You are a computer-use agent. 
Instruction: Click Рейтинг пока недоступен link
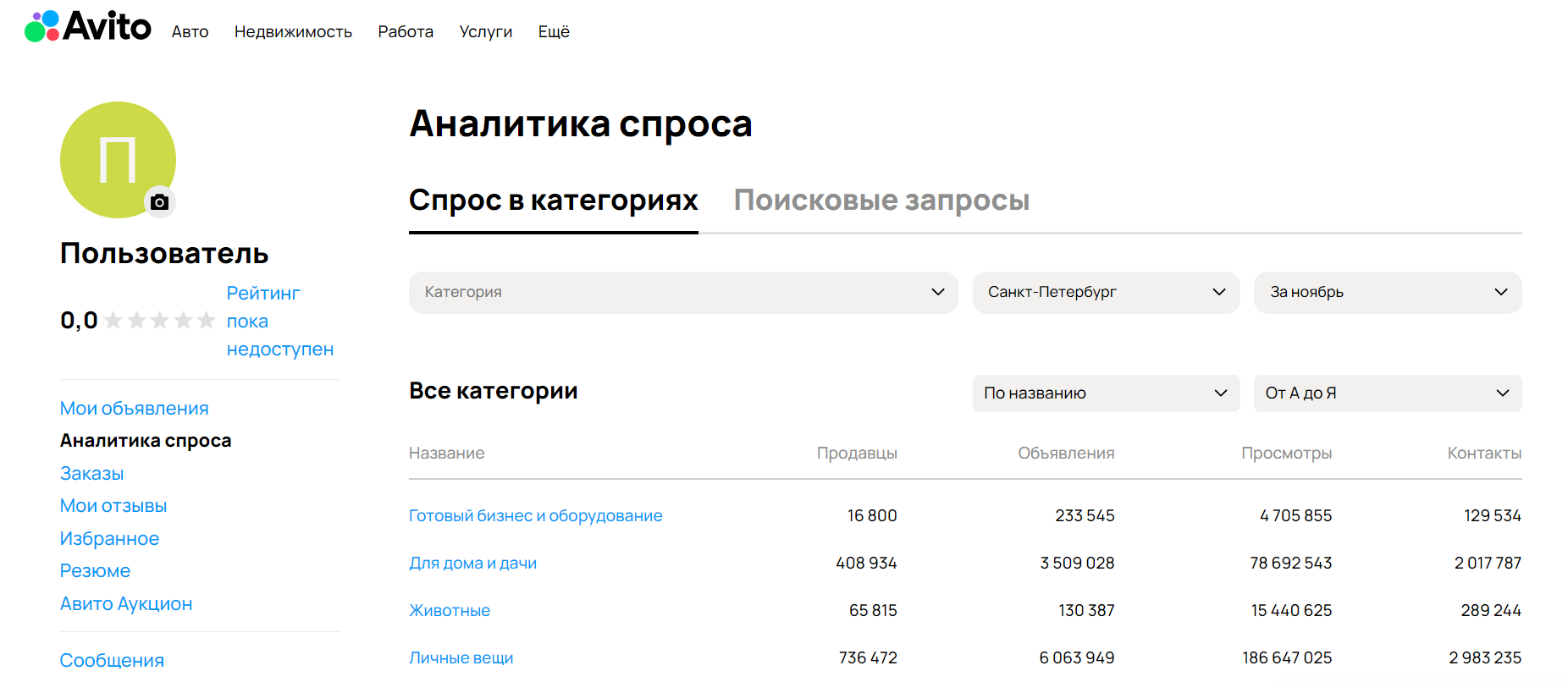(x=280, y=321)
